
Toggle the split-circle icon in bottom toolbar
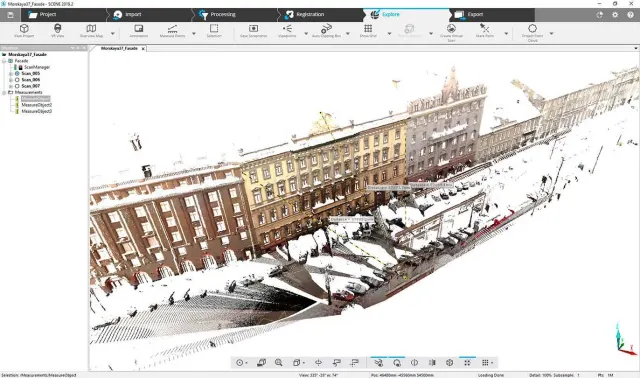click(x=414, y=362)
